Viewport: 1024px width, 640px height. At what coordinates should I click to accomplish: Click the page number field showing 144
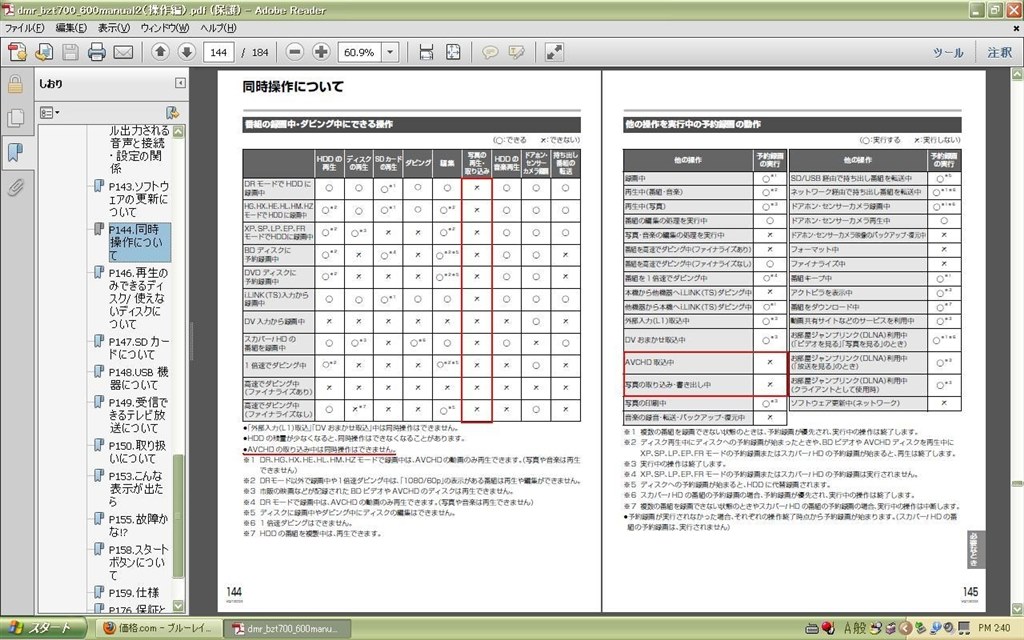point(219,52)
